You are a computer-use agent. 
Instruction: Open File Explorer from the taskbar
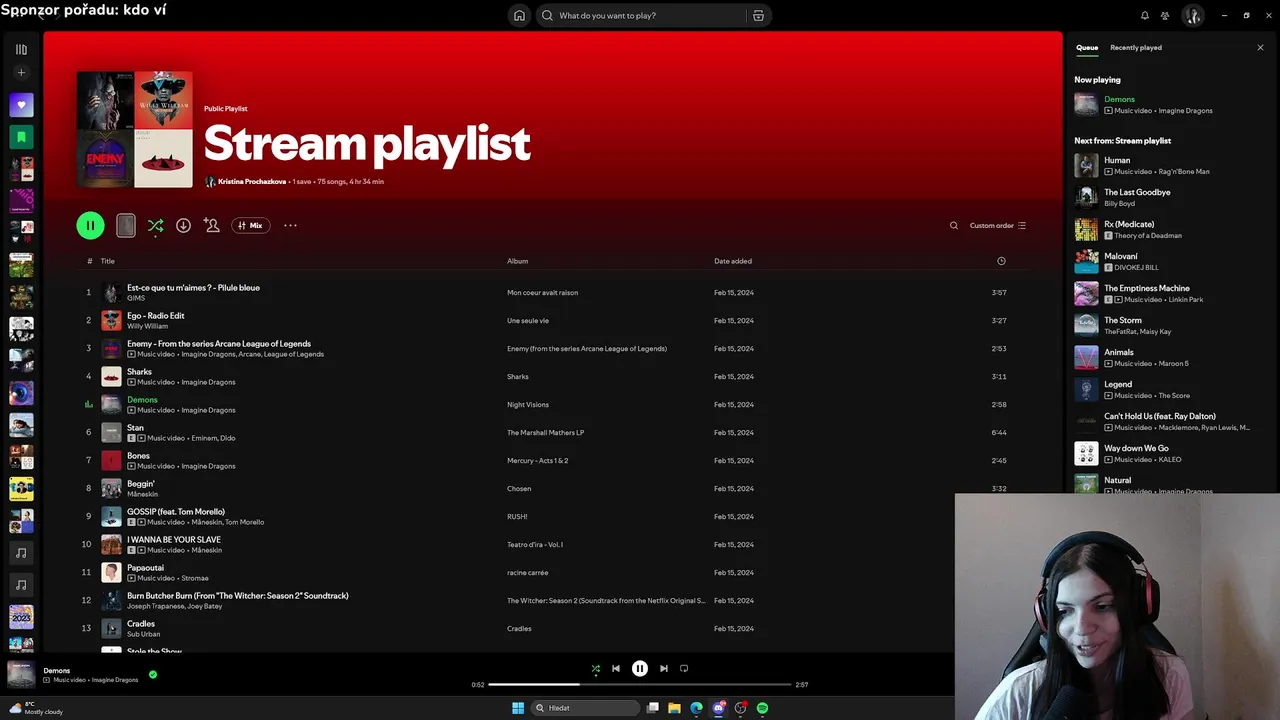click(x=674, y=708)
